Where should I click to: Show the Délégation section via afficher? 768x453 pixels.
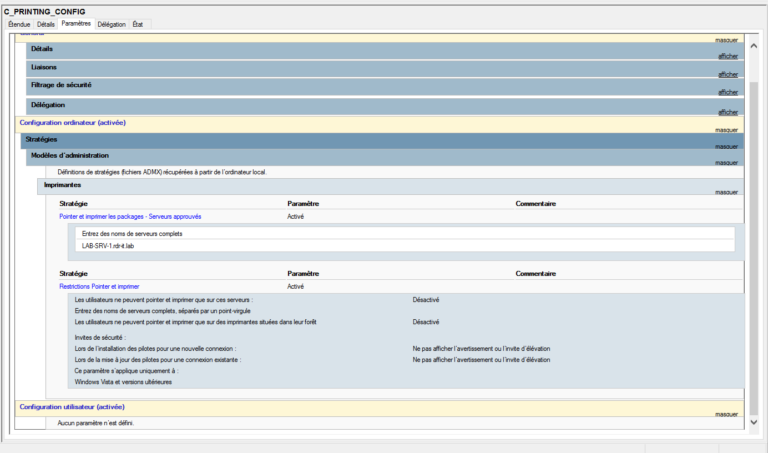coord(728,112)
